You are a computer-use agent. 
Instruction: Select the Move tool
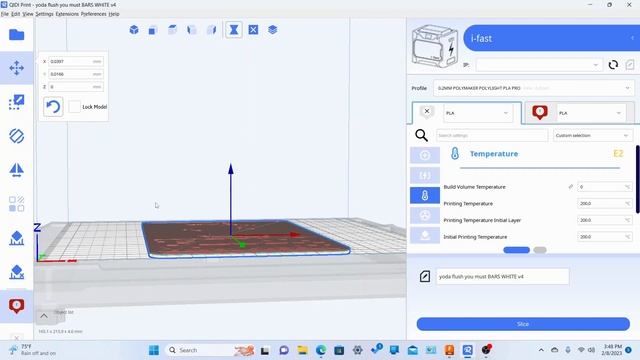click(16, 68)
